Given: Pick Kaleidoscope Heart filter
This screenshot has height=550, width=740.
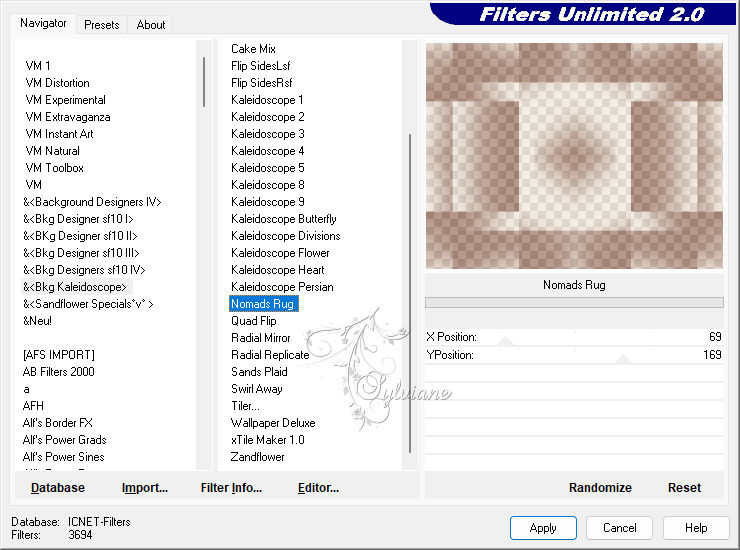Looking at the screenshot, I should point(278,270).
